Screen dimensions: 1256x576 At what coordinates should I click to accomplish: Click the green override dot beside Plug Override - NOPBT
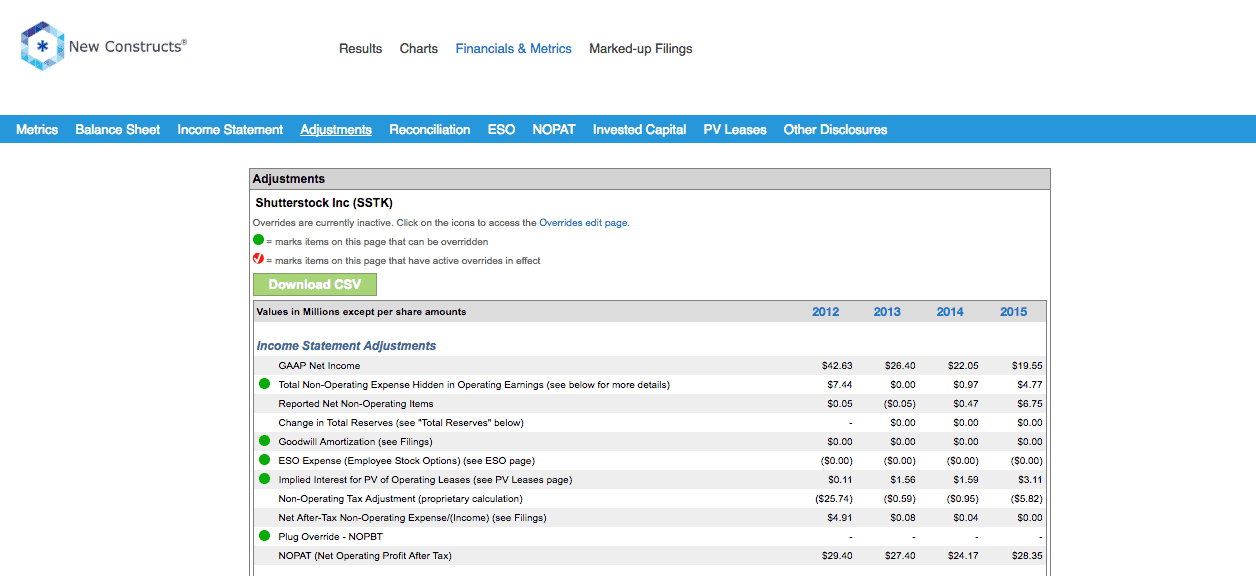(x=265, y=536)
